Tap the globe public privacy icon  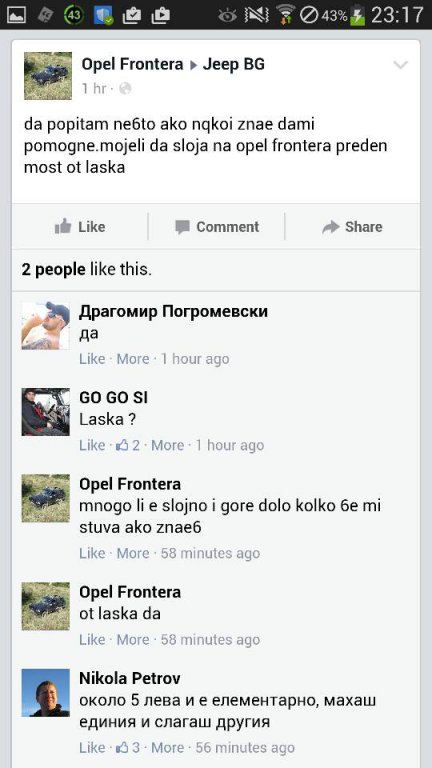click(x=125, y=89)
